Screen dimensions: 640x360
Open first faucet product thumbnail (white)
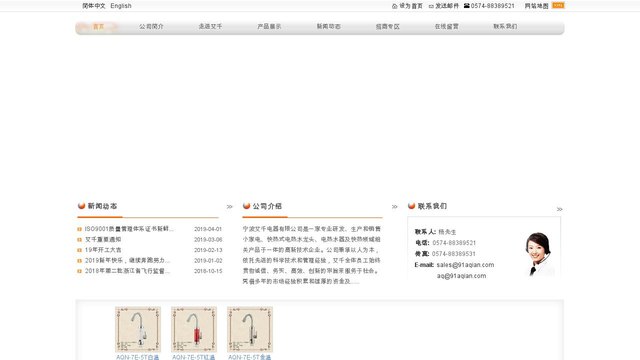(x=138, y=329)
